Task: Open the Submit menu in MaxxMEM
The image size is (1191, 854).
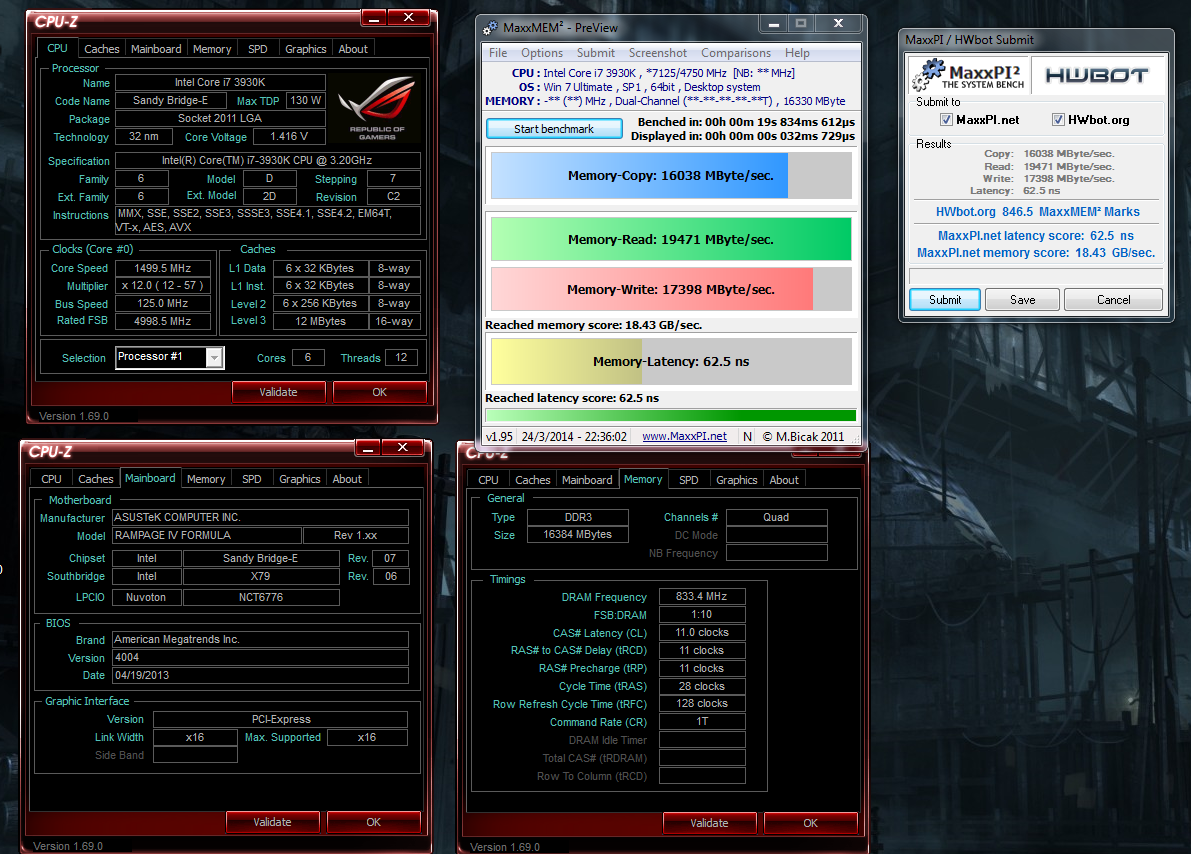Action: pos(596,52)
